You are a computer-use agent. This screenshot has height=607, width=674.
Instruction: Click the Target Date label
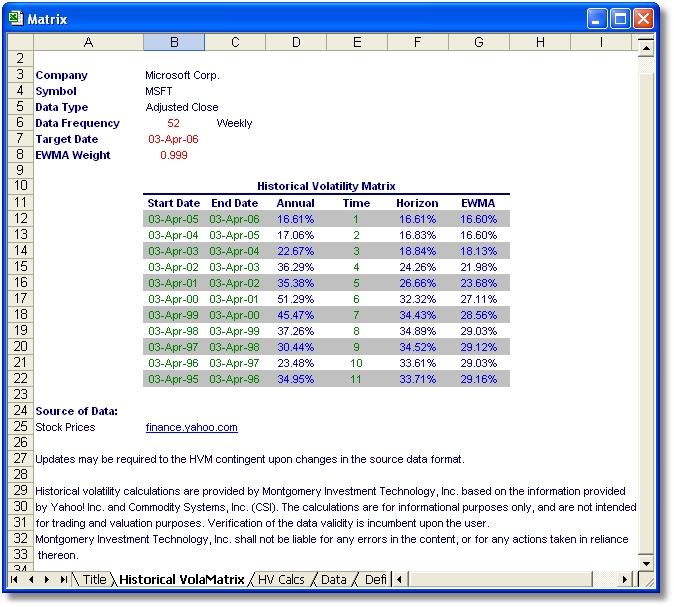67,139
